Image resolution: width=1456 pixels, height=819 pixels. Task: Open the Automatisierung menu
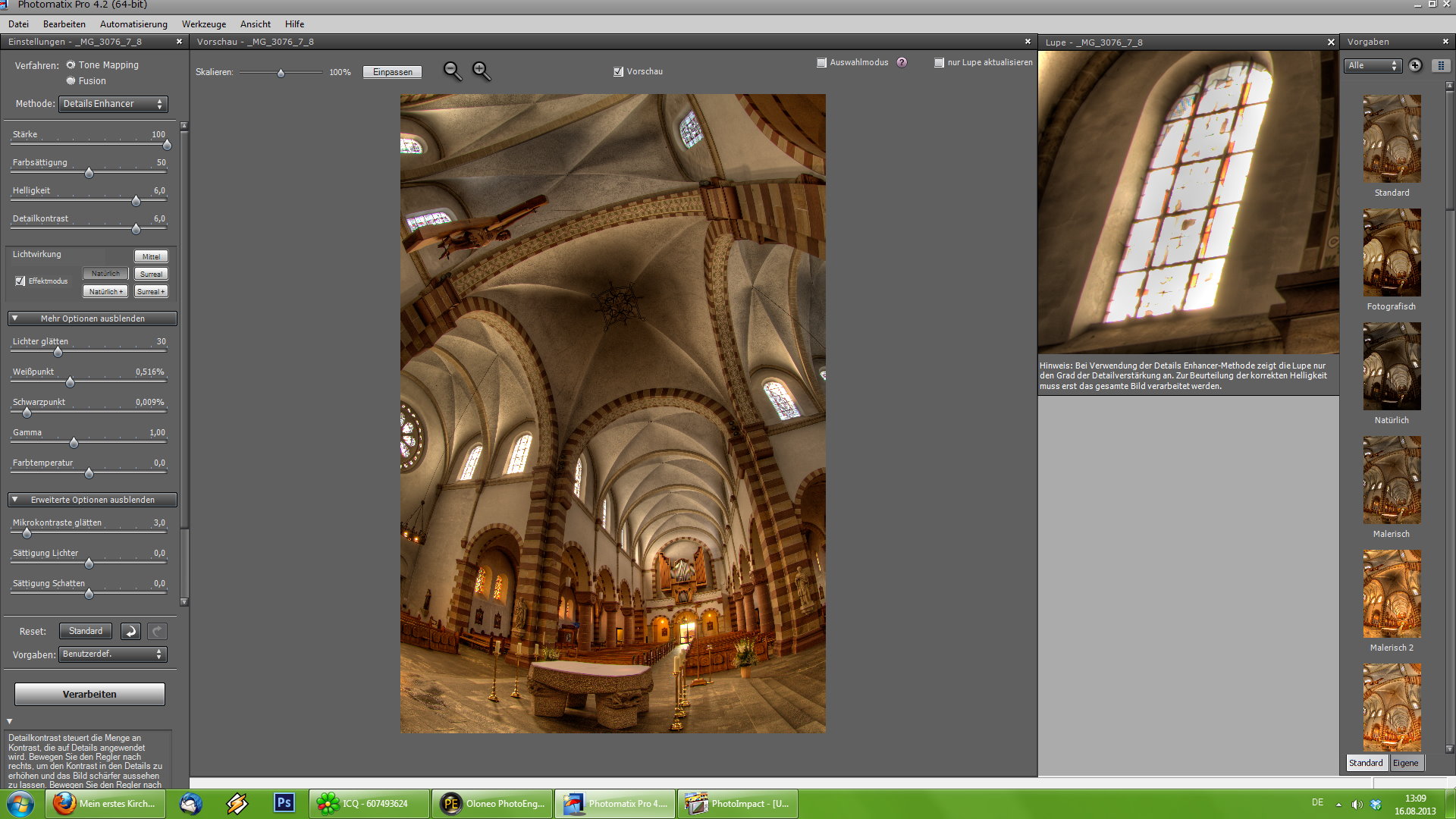pyautogui.click(x=133, y=24)
